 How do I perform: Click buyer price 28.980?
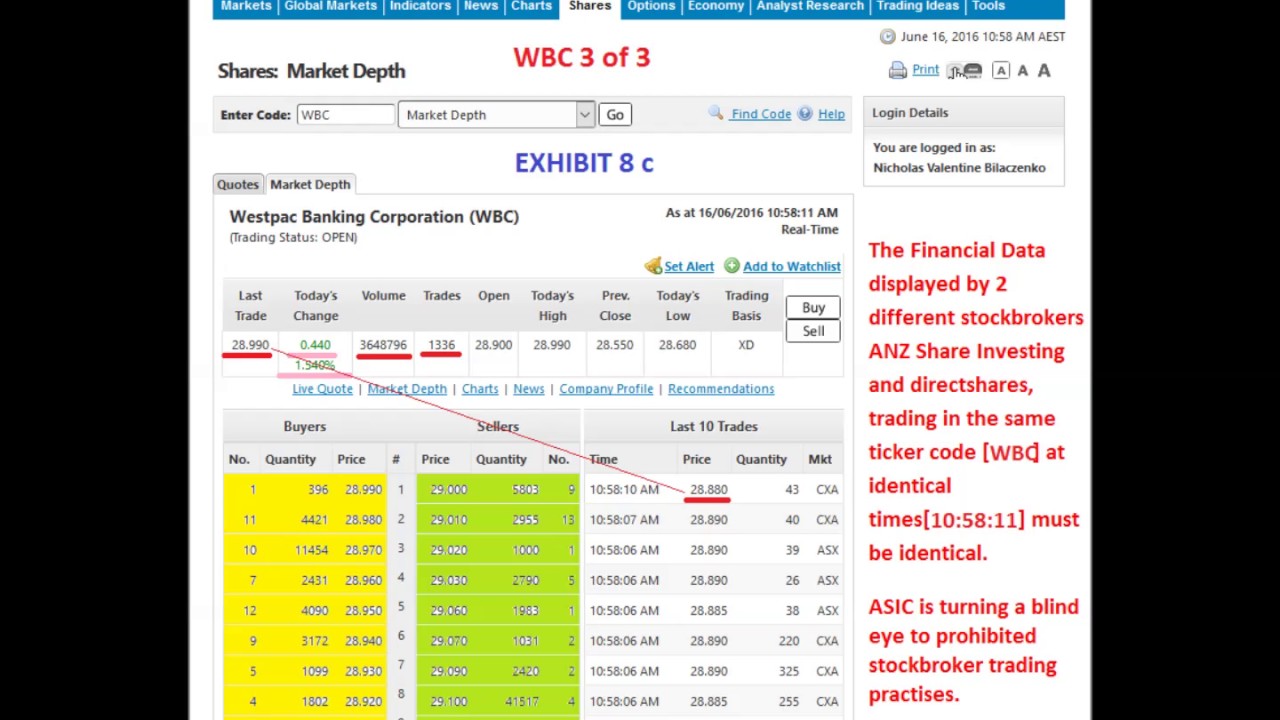coord(363,520)
